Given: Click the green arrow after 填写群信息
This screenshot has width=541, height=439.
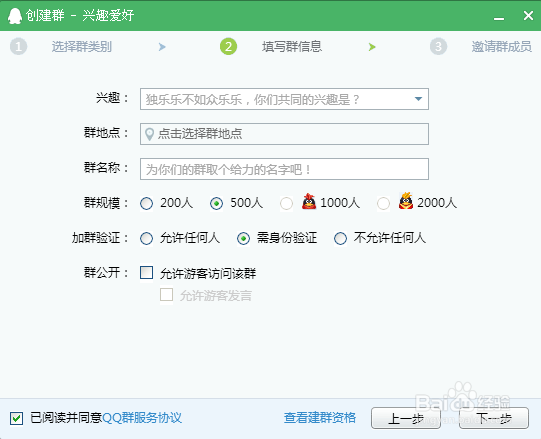Looking at the screenshot, I should click(372, 47).
